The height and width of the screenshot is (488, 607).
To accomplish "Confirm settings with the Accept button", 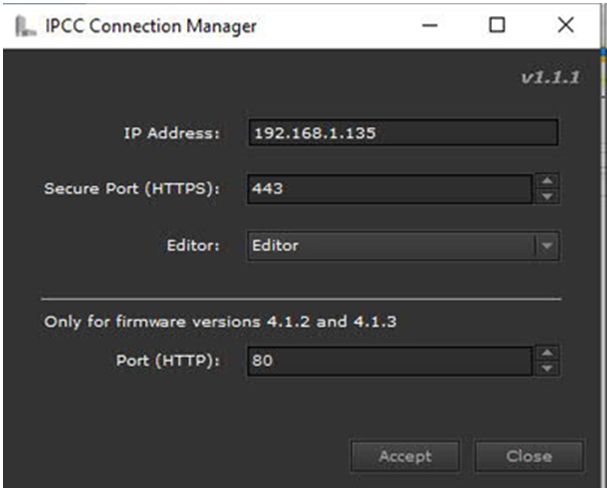I will [405, 456].
